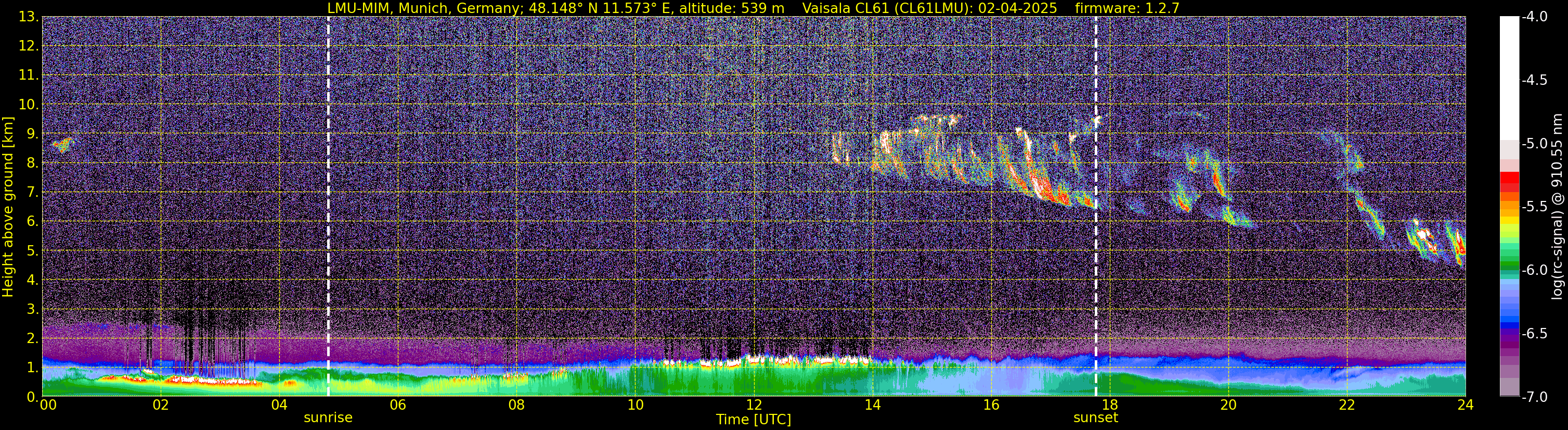This screenshot has height=430, width=1568.
Task: Click the time axis tick label '08'
Action: pos(517,405)
